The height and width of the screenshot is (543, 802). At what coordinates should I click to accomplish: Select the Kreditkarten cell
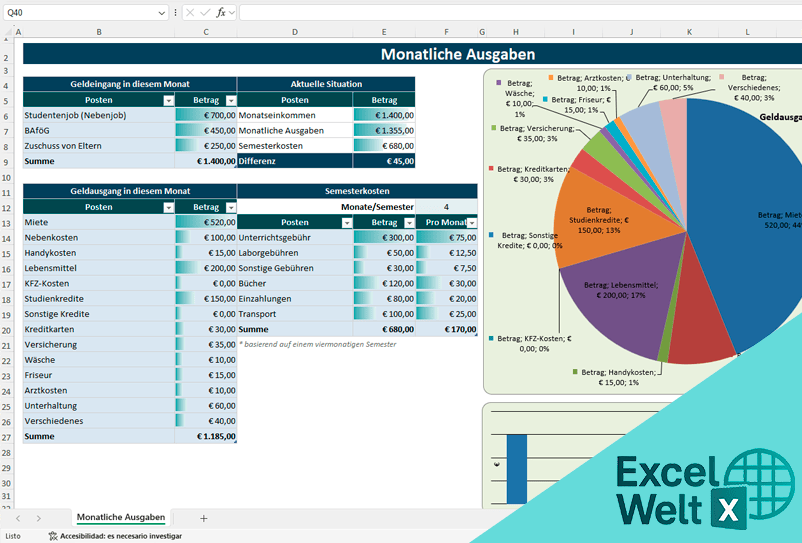[99, 329]
